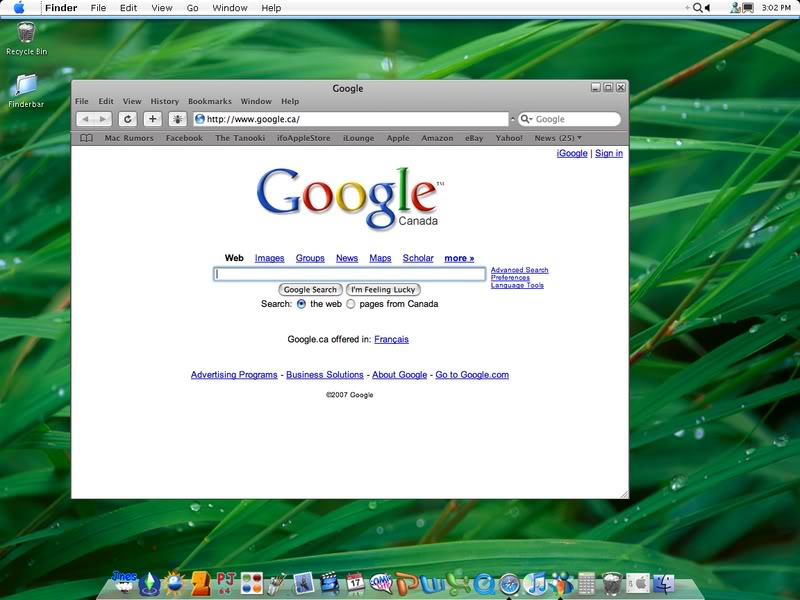
Task: Click the volume speaker icon in menu bar
Action: 707,8
